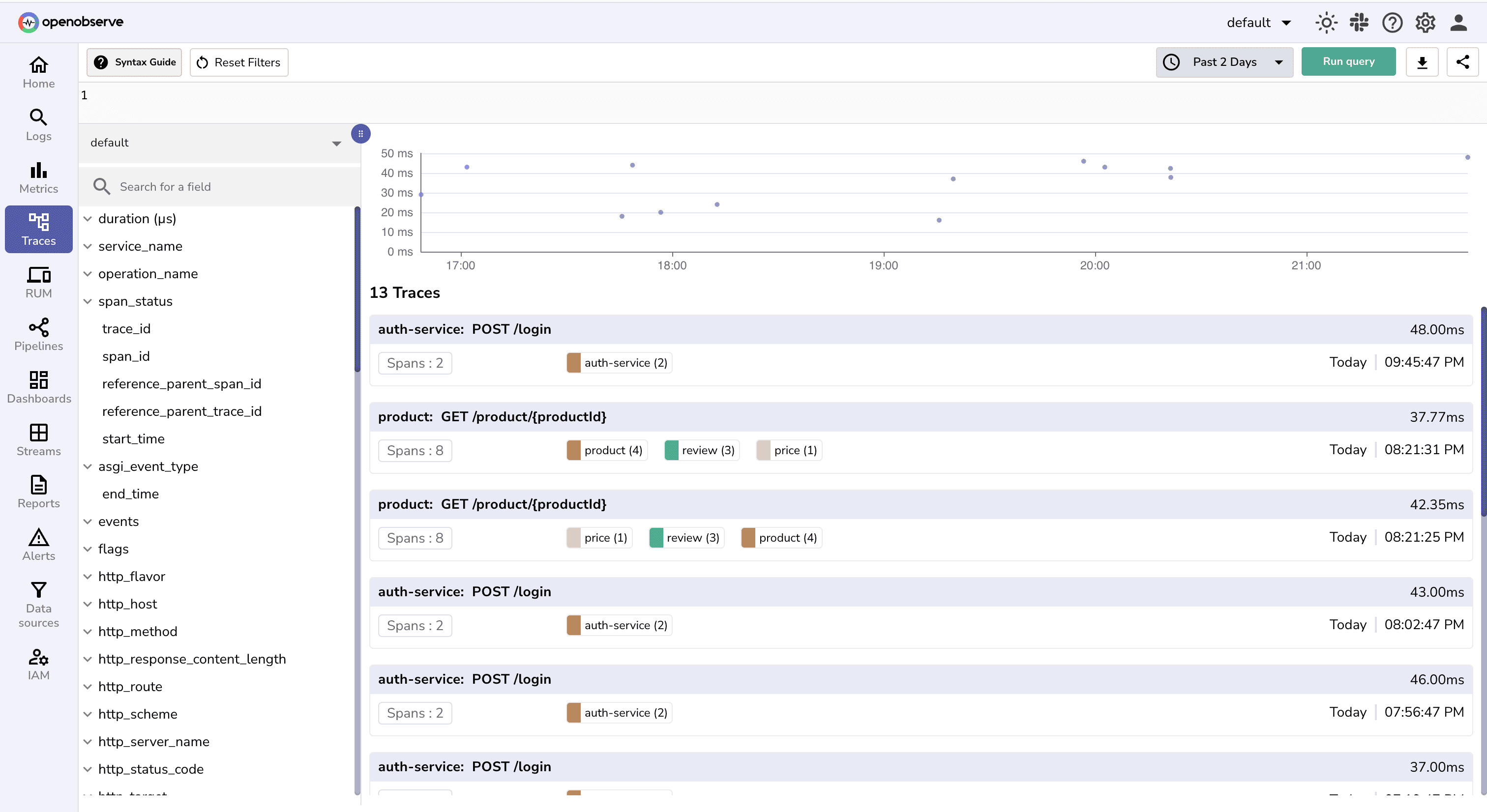Collapse the span_status field group
This screenshot has height=812, width=1487.
88,301
